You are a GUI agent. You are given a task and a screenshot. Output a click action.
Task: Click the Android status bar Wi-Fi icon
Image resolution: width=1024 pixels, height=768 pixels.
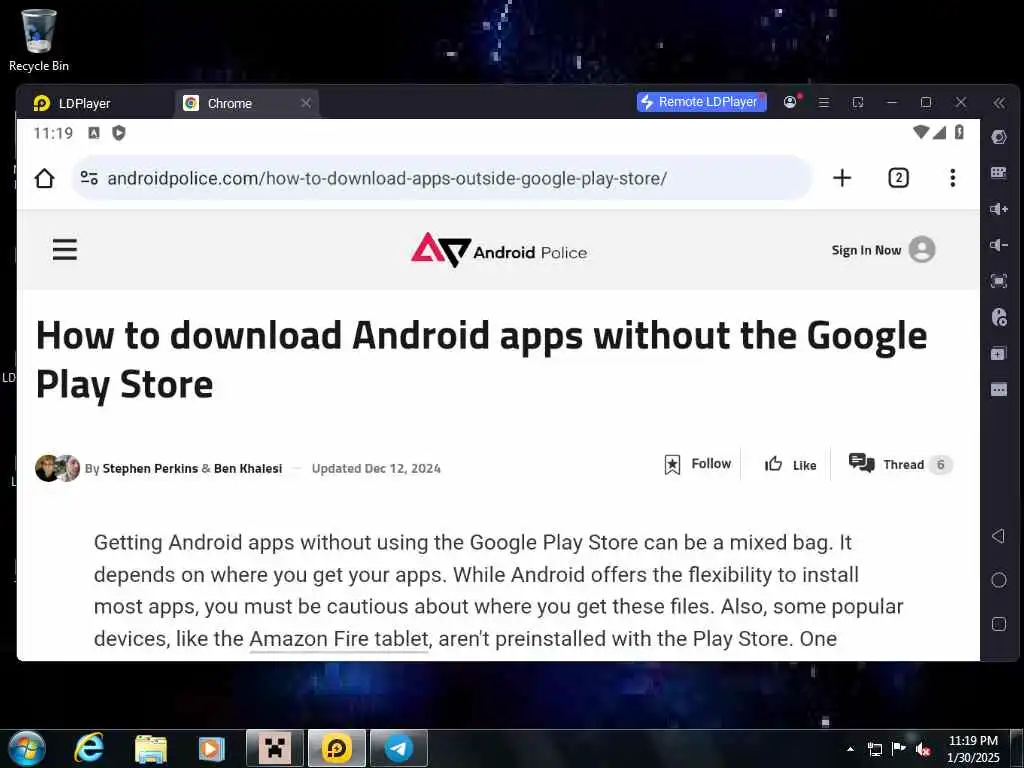pyautogui.click(x=921, y=132)
